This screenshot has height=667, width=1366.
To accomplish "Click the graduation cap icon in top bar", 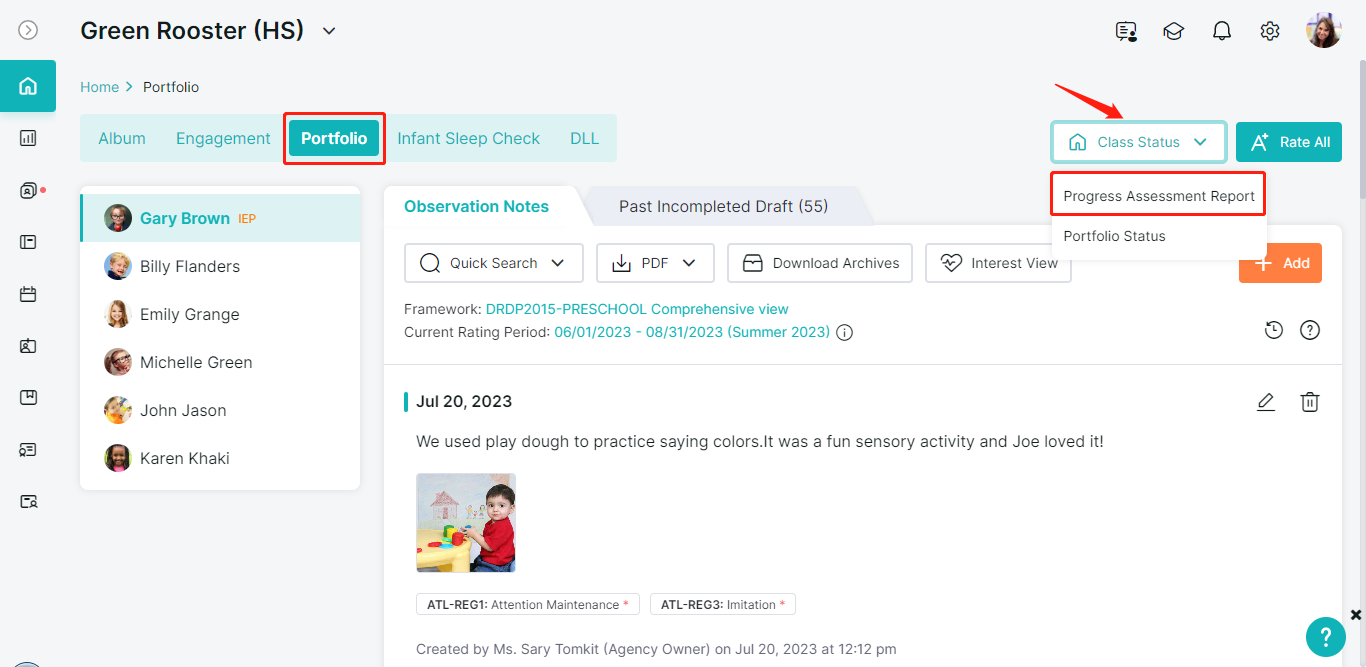I will coord(1173,31).
